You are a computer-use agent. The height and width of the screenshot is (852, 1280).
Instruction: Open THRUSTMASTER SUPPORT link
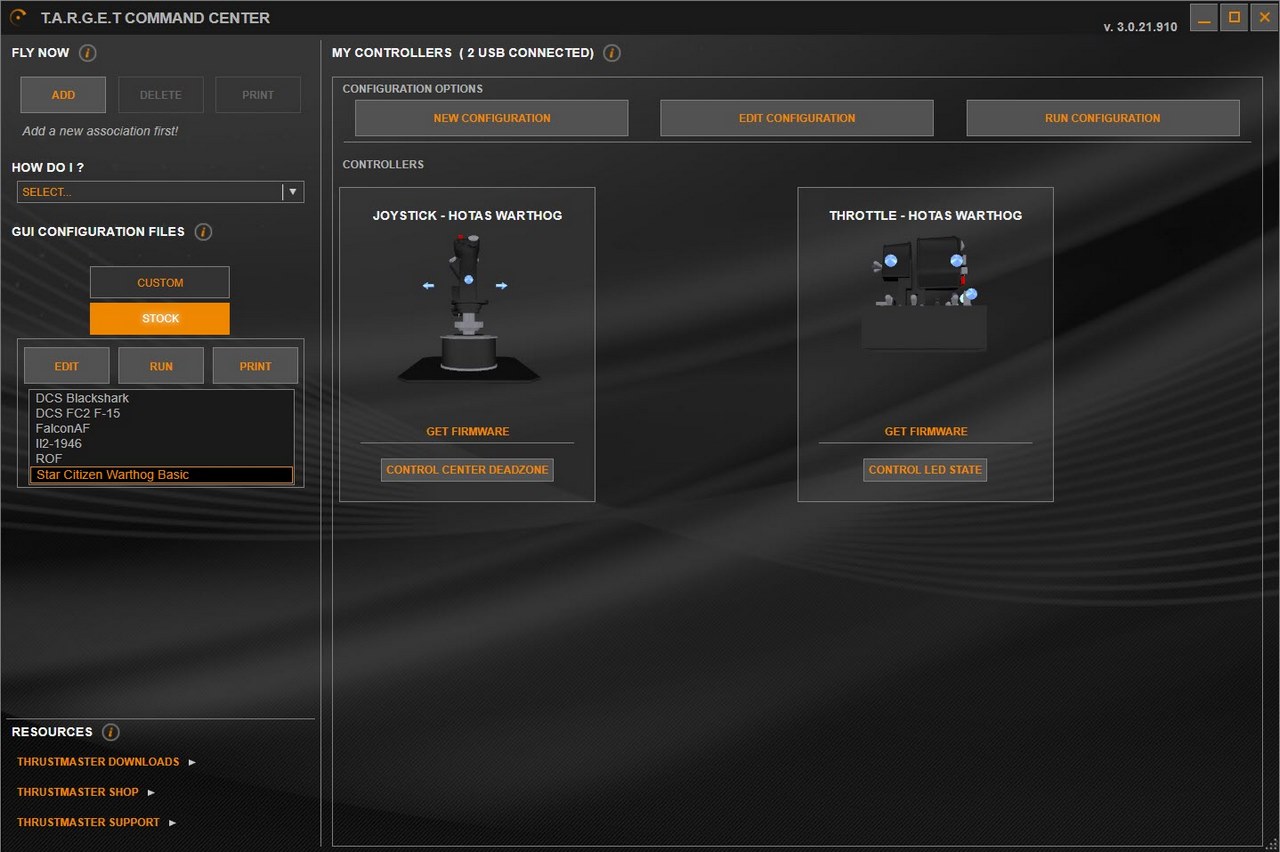pyautogui.click(x=88, y=822)
